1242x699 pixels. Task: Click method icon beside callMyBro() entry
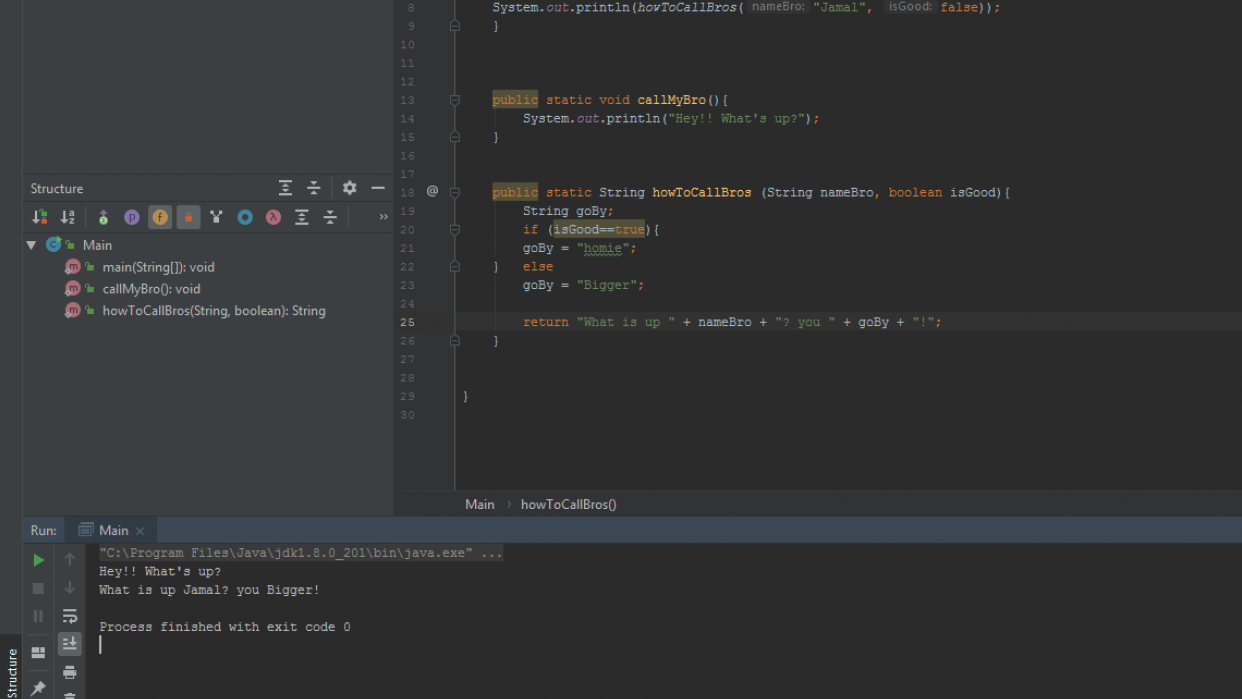72,289
